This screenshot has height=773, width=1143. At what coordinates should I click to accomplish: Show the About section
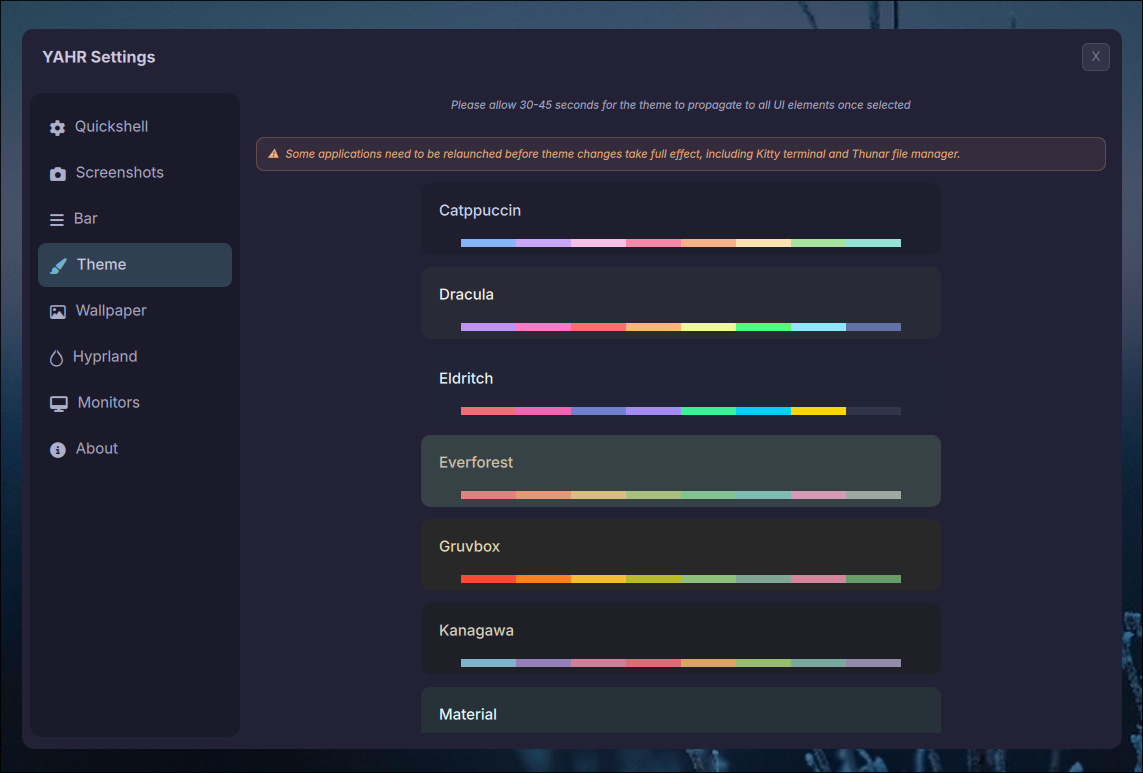click(135, 448)
